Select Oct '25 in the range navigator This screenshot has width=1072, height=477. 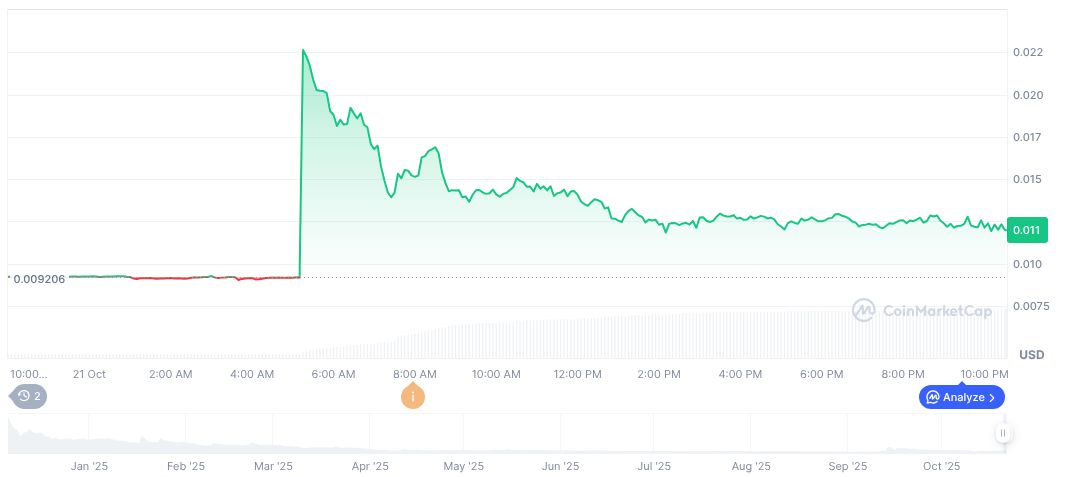point(941,466)
